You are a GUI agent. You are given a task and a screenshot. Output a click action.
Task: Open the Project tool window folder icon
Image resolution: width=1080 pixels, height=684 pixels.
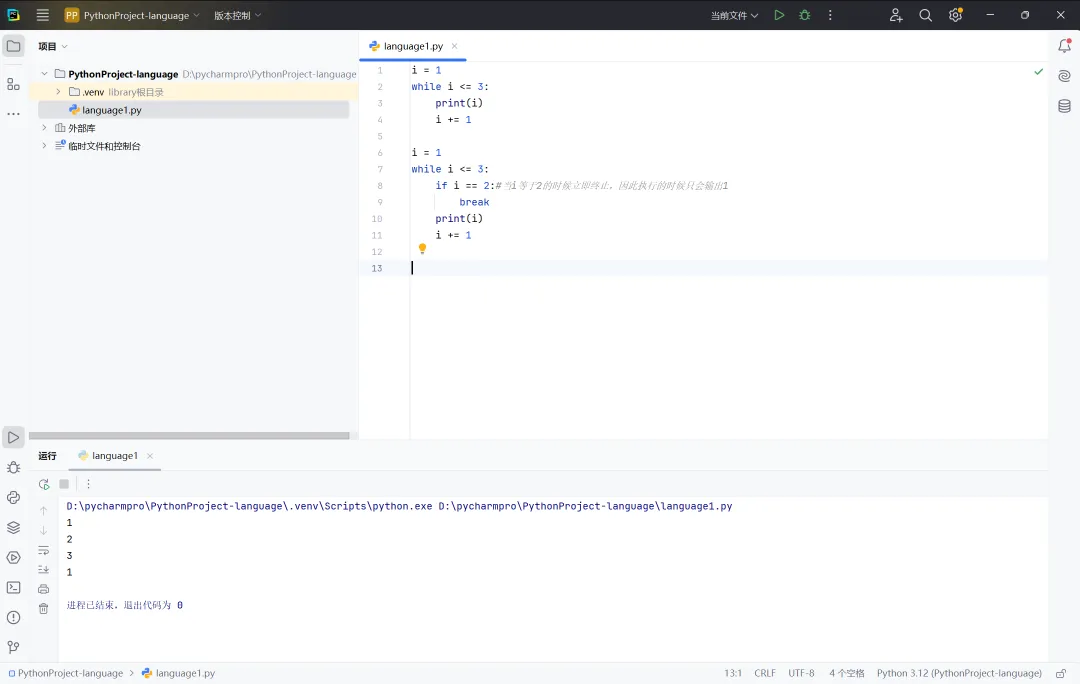13,46
